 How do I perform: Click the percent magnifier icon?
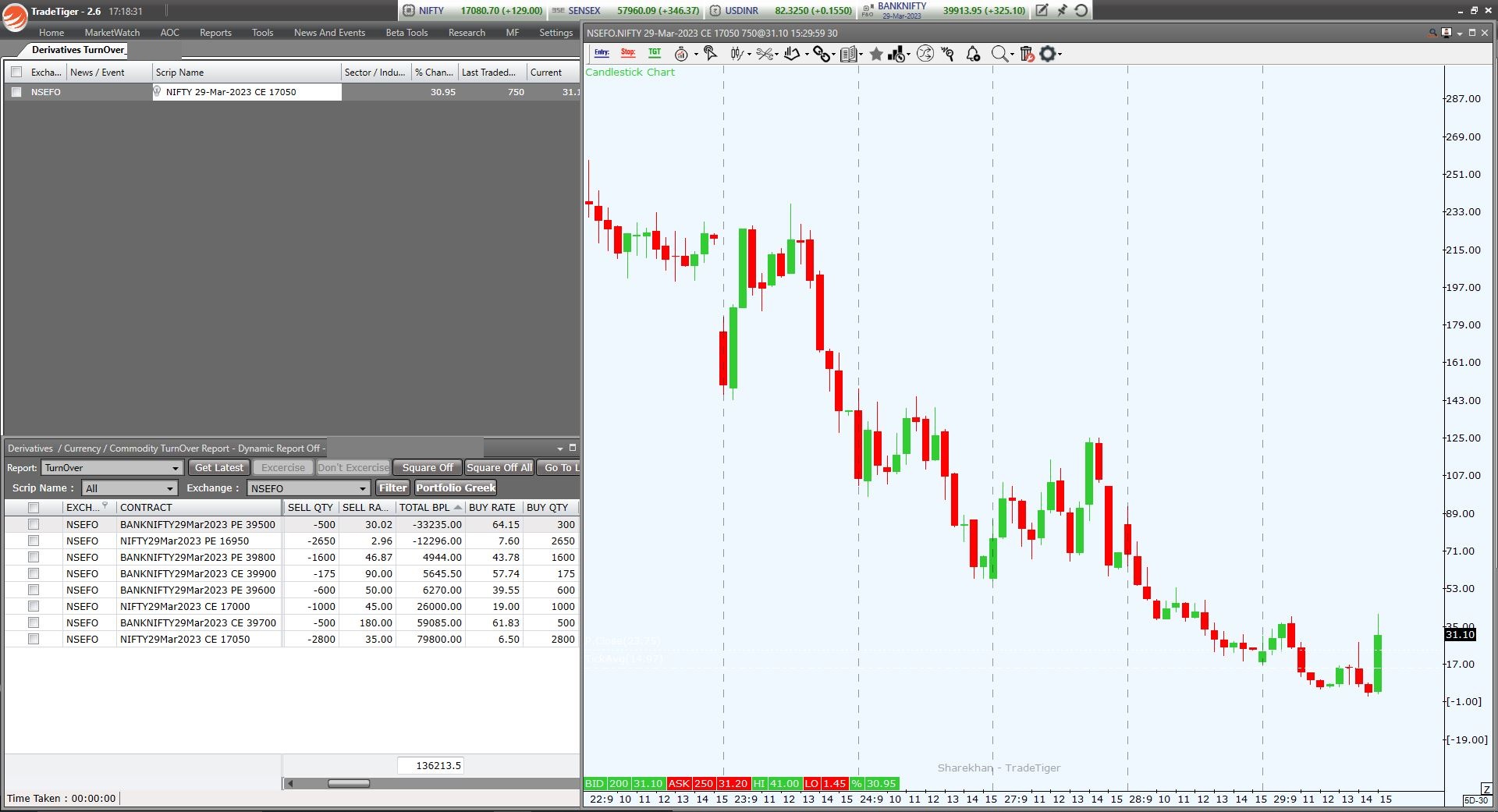(948, 54)
